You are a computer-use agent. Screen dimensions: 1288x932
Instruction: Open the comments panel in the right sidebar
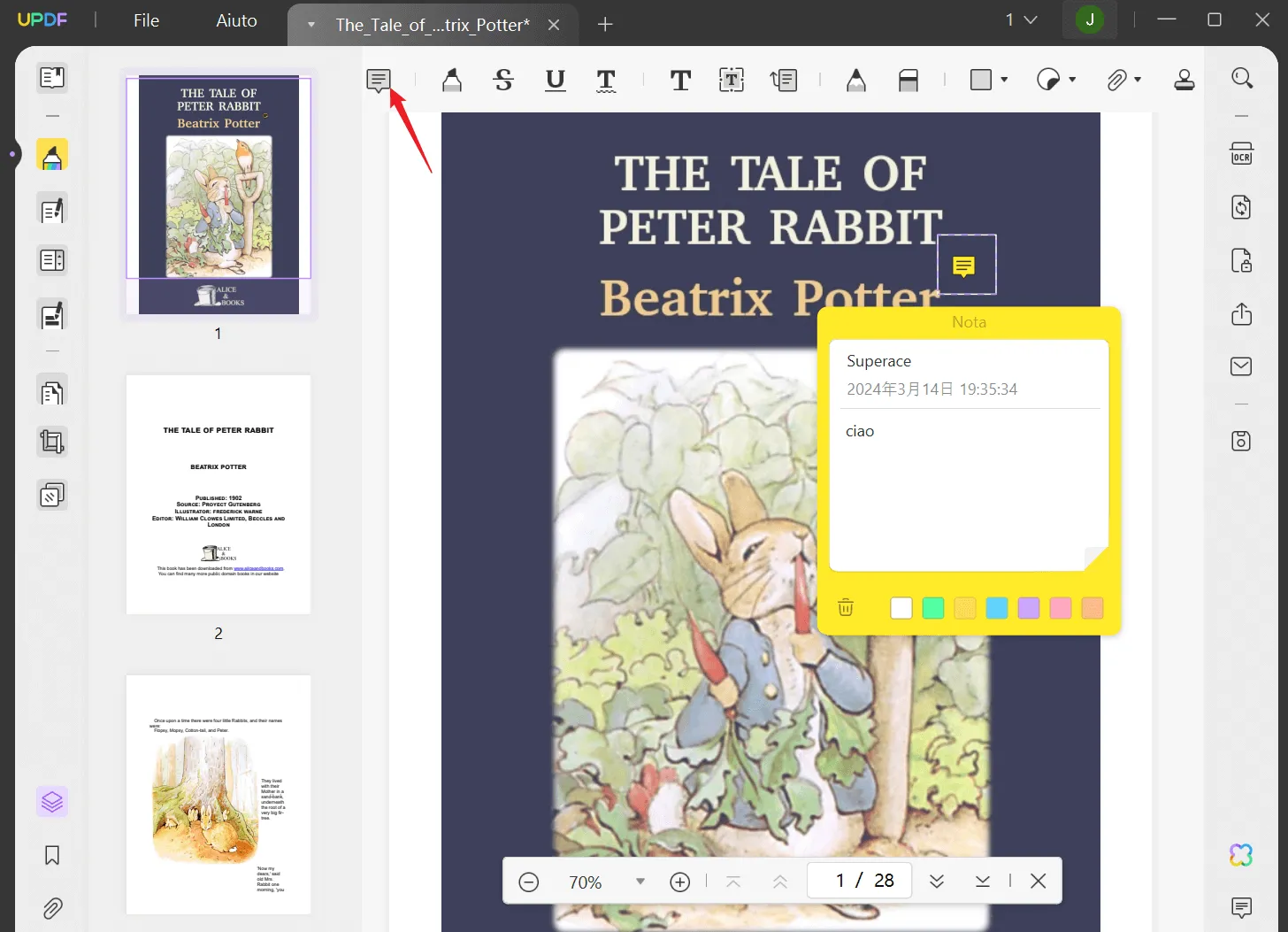[x=1242, y=907]
